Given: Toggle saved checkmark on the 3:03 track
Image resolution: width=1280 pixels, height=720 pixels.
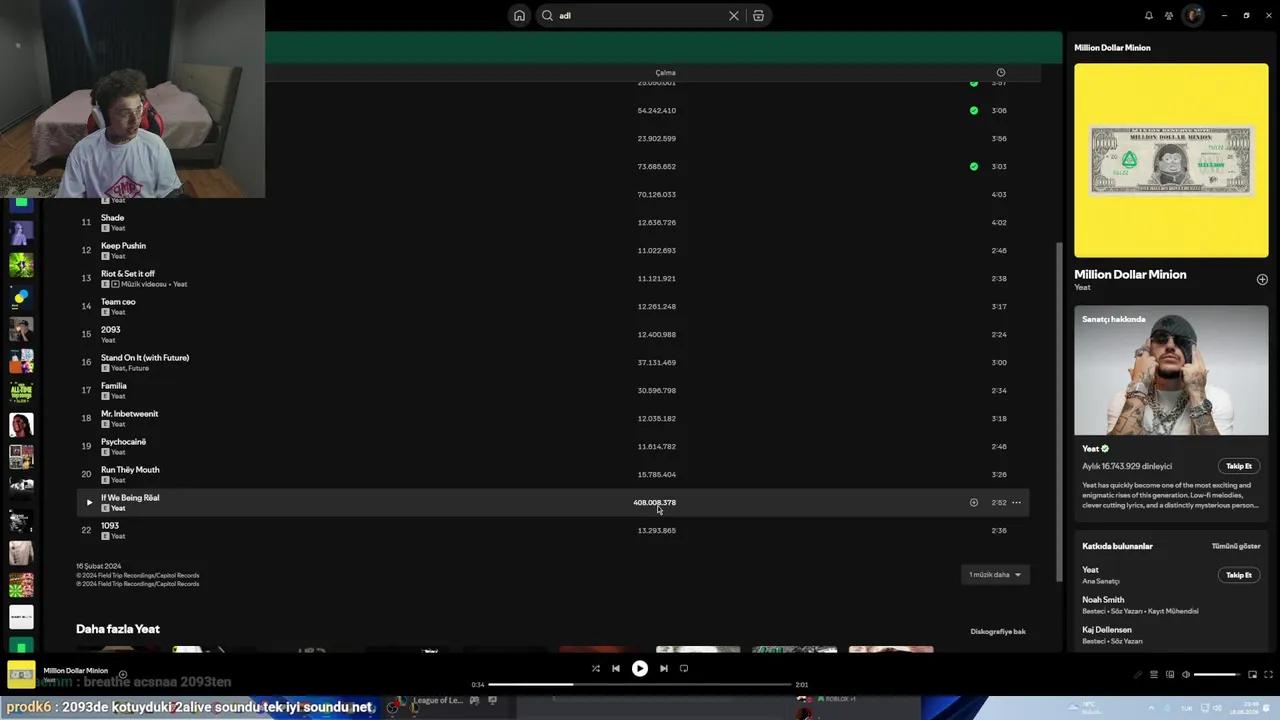Looking at the screenshot, I should (973, 167).
